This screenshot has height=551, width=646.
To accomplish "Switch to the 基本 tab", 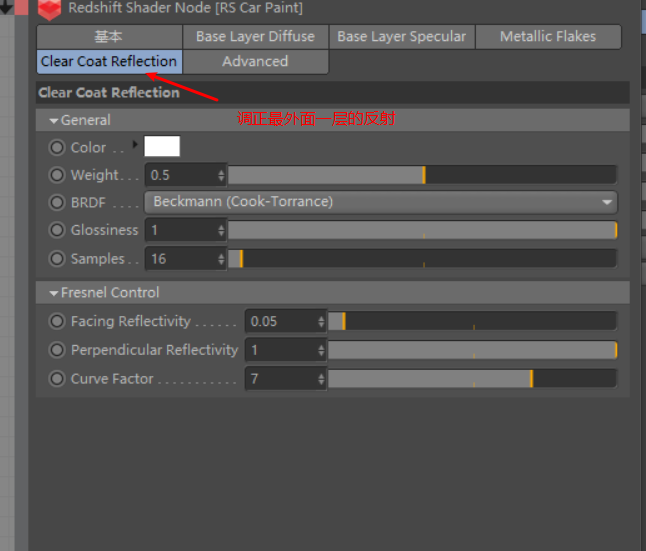I will coord(109,37).
